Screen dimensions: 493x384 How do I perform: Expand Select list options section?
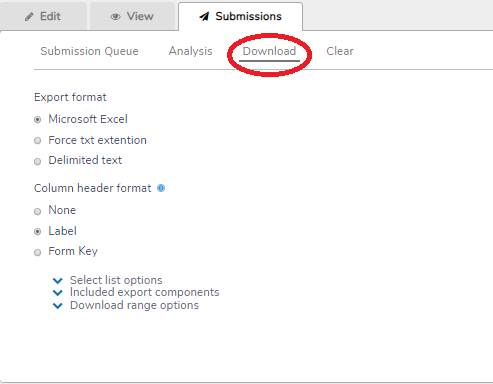(116, 280)
